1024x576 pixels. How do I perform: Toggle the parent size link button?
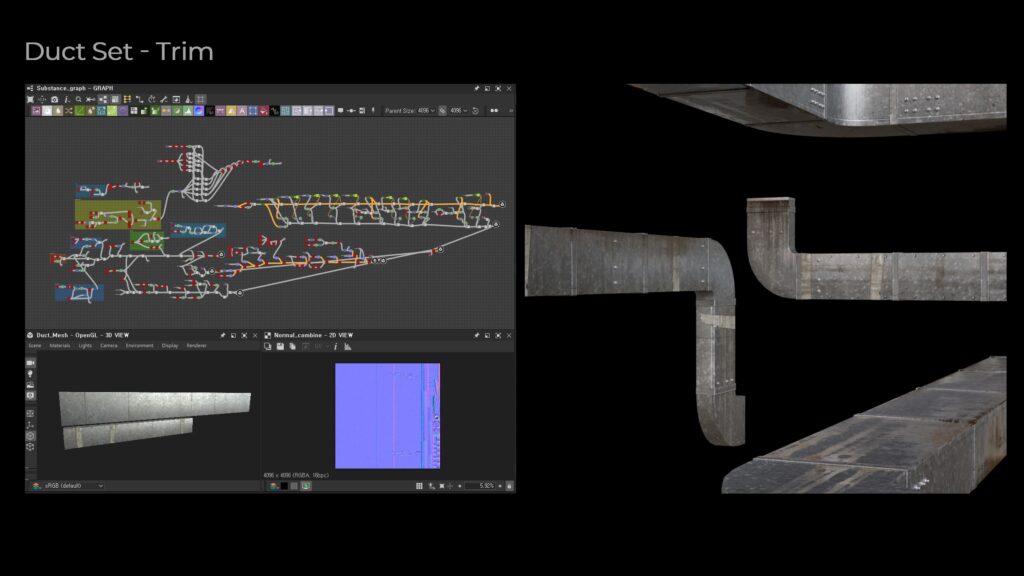pos(443,110)
